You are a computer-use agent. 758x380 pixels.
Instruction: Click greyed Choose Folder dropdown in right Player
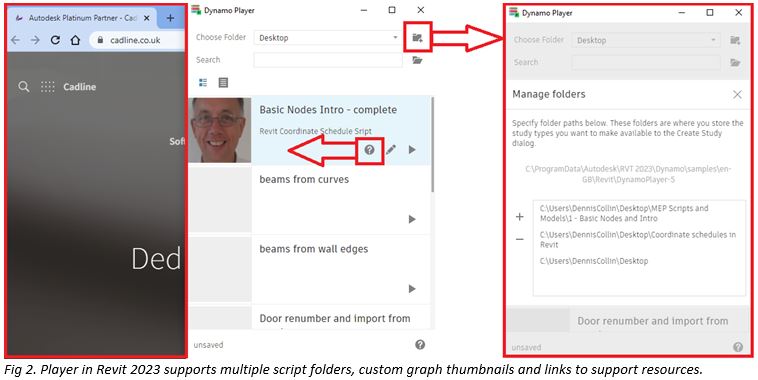(x=646, y=40)
